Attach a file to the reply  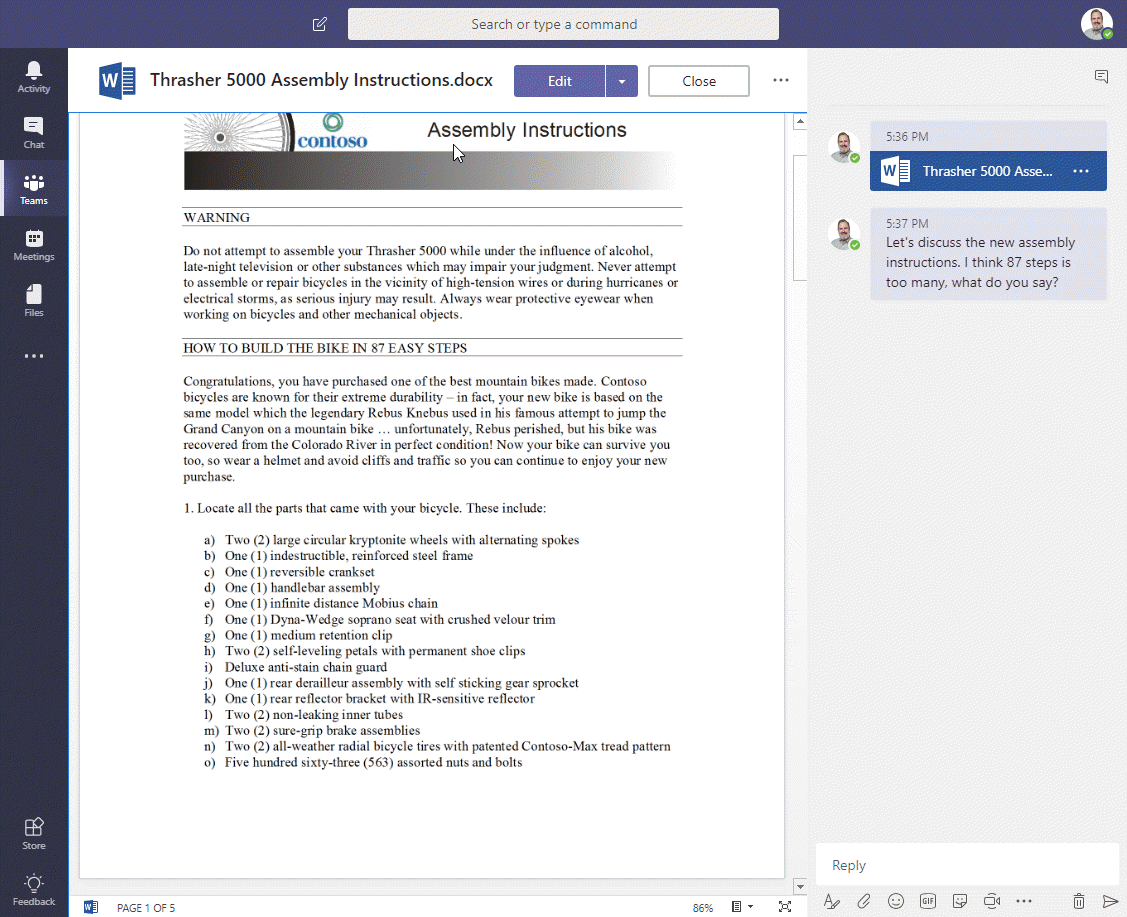click(x=864, y=901)
